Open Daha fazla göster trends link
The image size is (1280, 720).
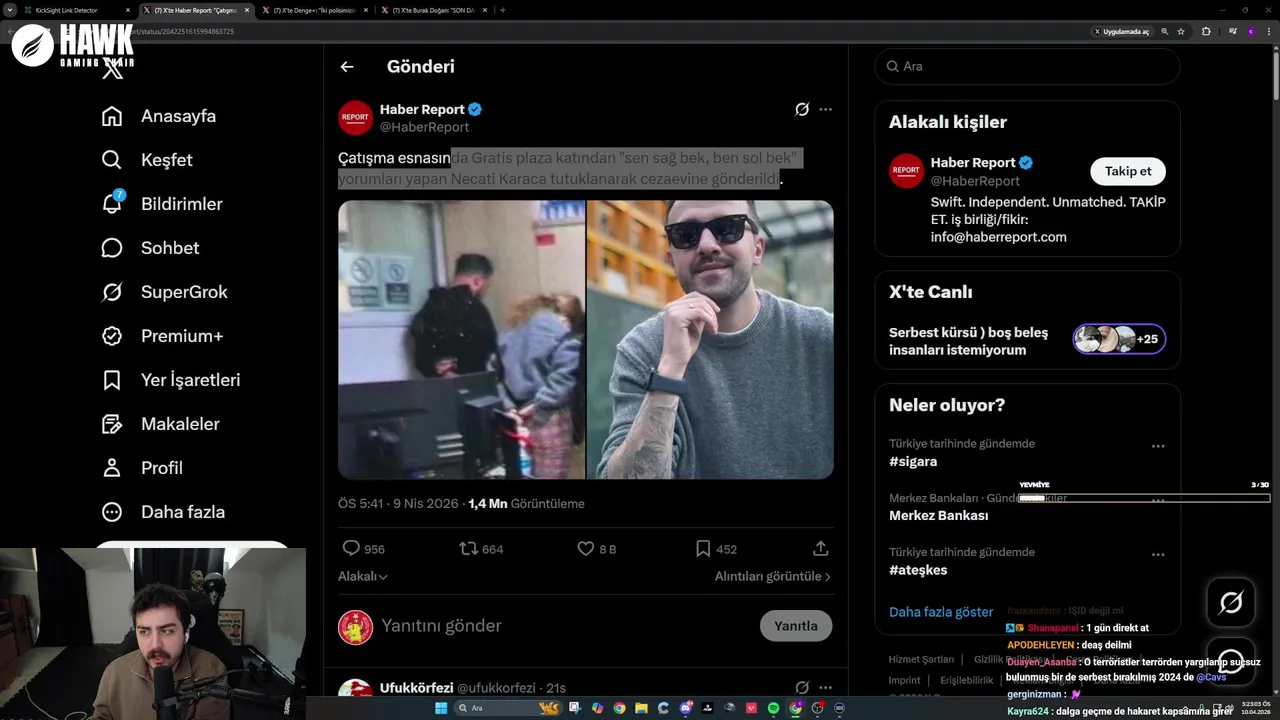point(941,612)
